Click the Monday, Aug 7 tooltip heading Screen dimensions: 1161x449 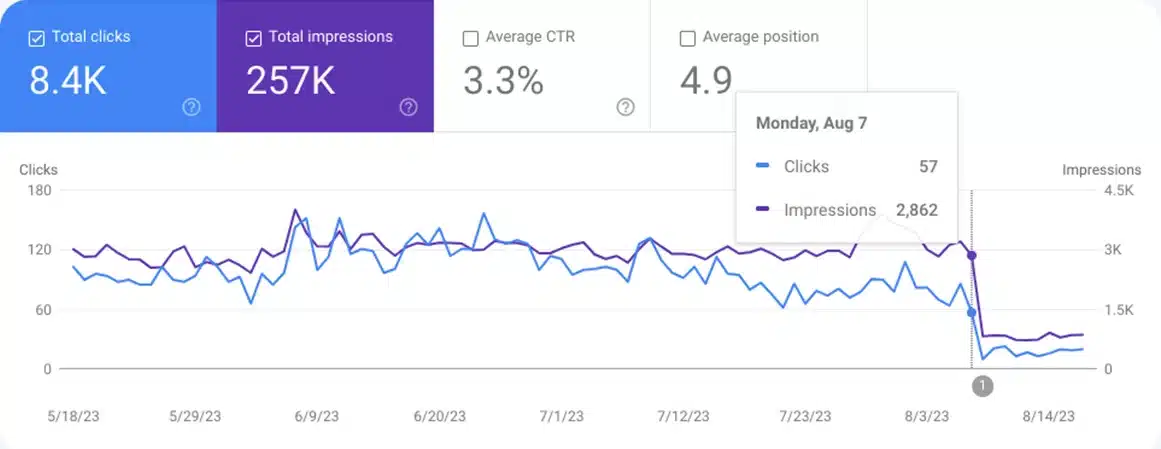click(x=809, y=123)
